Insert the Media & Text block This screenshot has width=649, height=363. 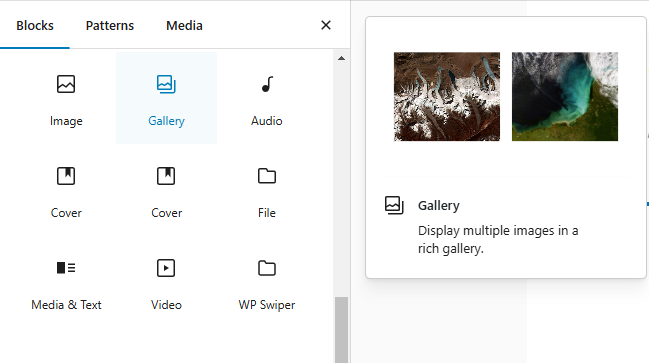[x=66, y=282]
